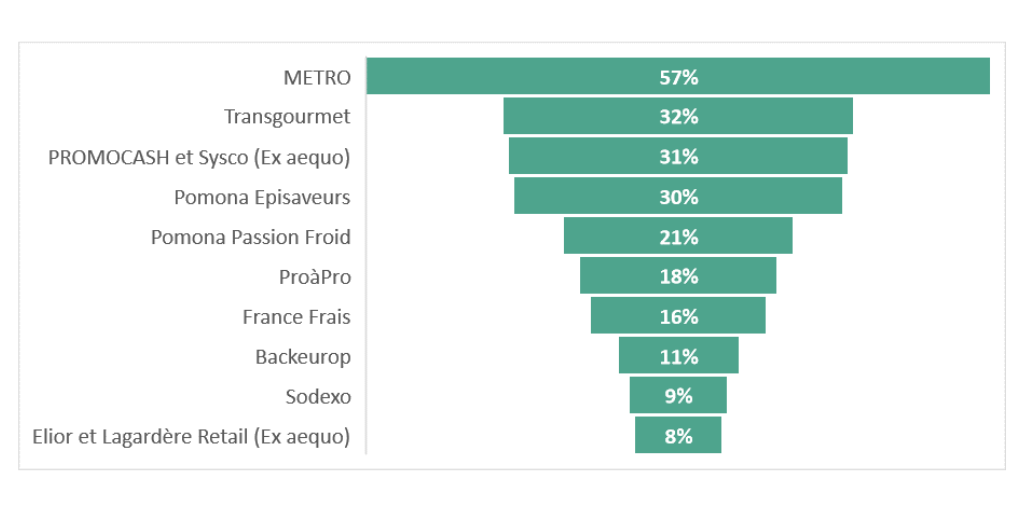Select the Pomona Episaveurs label text
This screenshot has width=1024, height=512.
tap(262, 197)
